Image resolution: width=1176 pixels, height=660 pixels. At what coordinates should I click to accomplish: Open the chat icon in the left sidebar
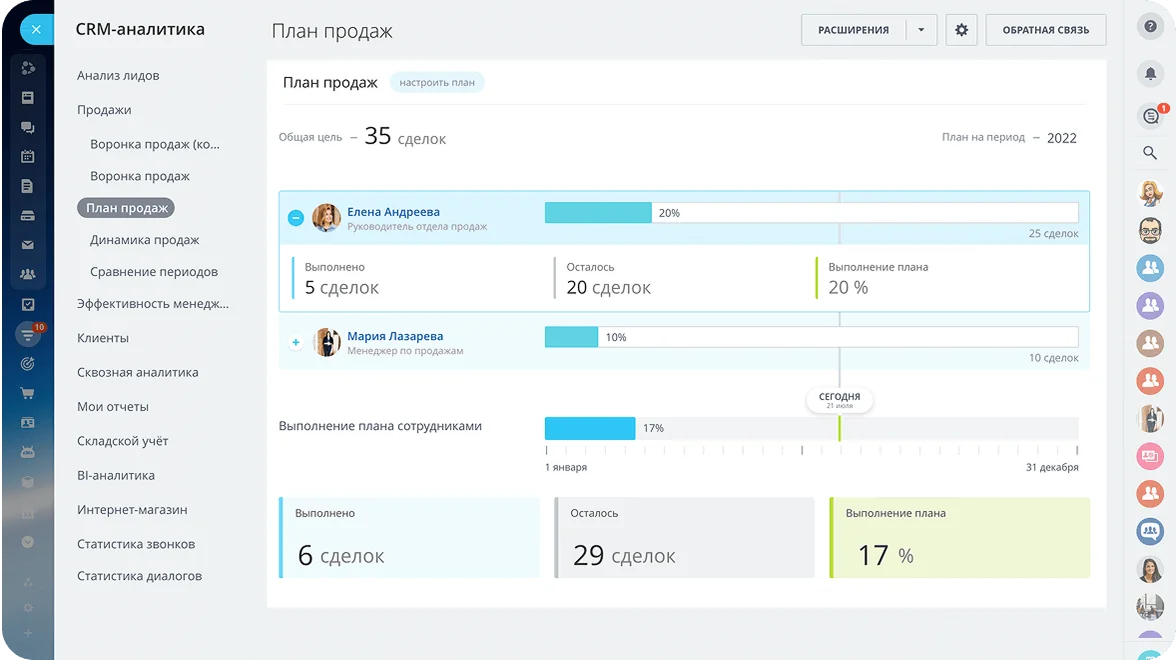click(x=28, y=127)
